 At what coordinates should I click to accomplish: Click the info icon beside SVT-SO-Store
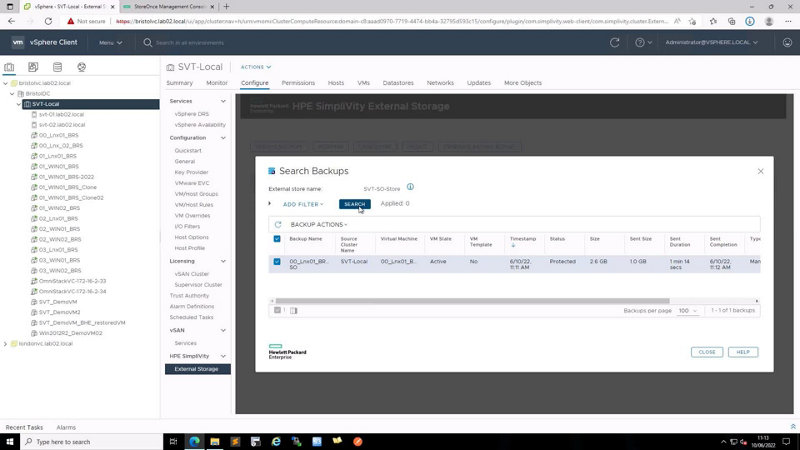click(x=410, y=187)
